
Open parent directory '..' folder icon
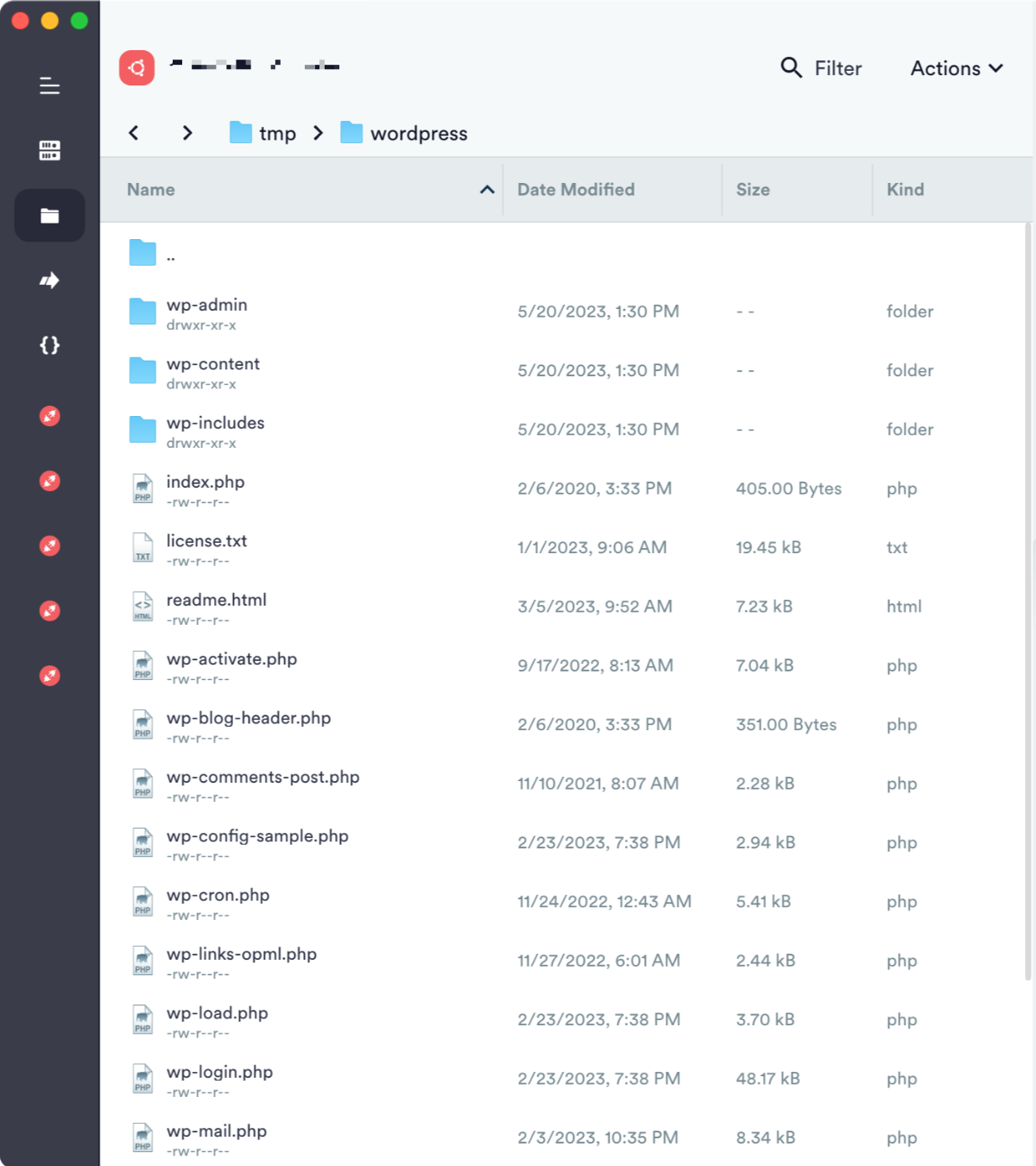click(x=142, y=253)
